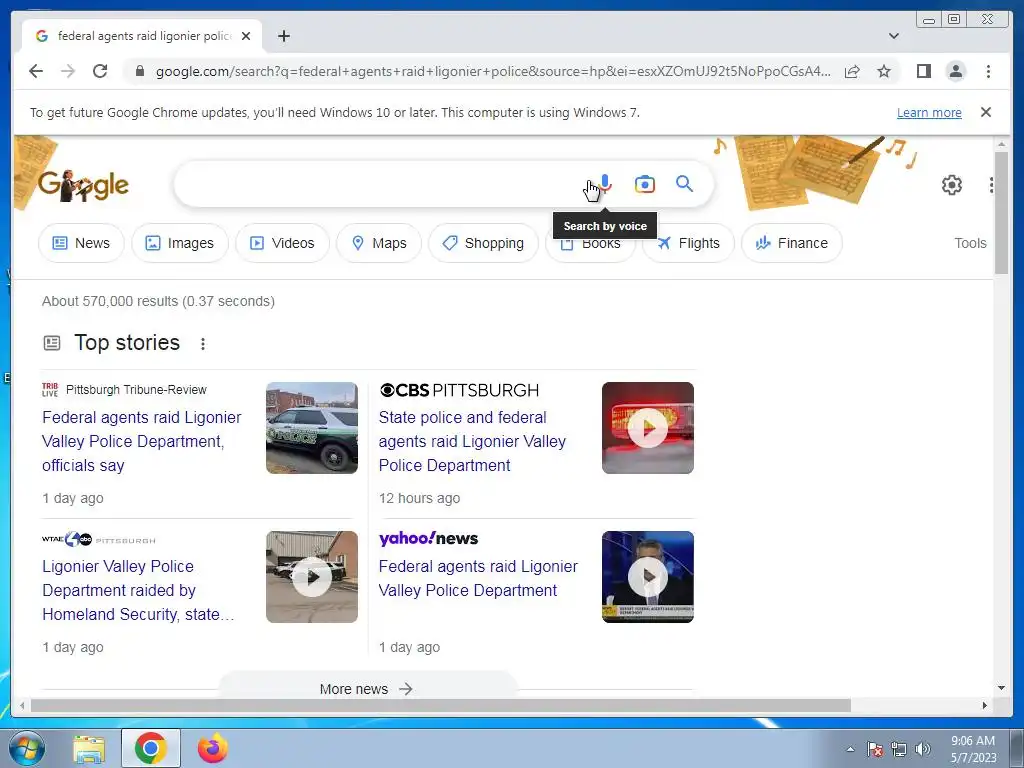Close the federal agents raid ligonier tab

coord(246,36)
